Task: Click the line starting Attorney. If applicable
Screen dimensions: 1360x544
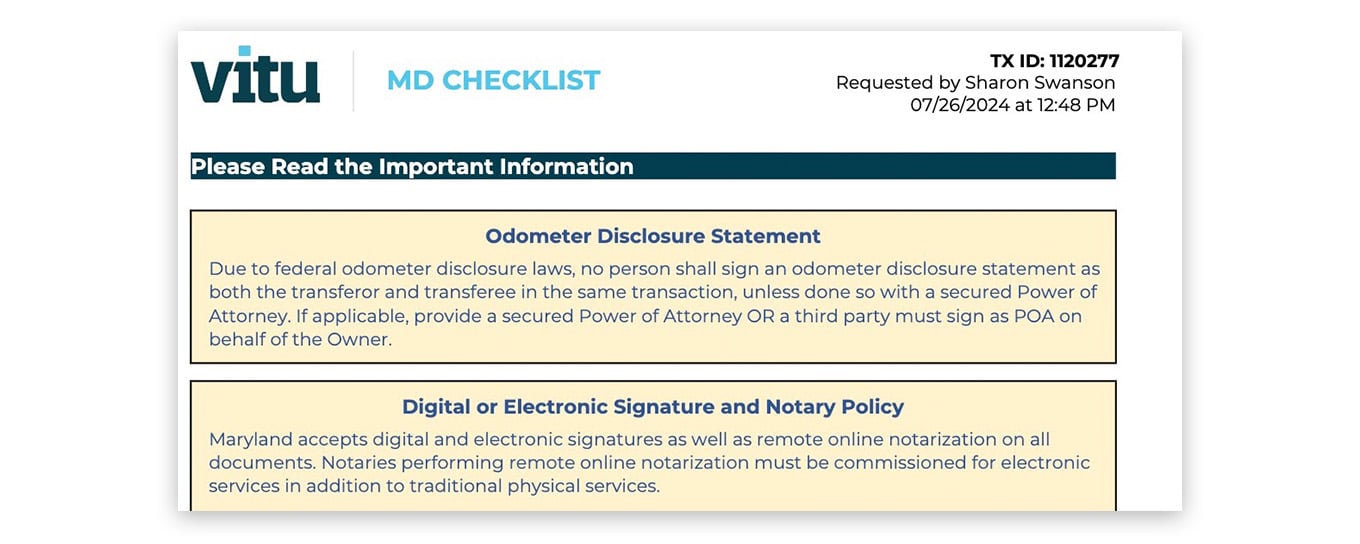Action: 645,316
